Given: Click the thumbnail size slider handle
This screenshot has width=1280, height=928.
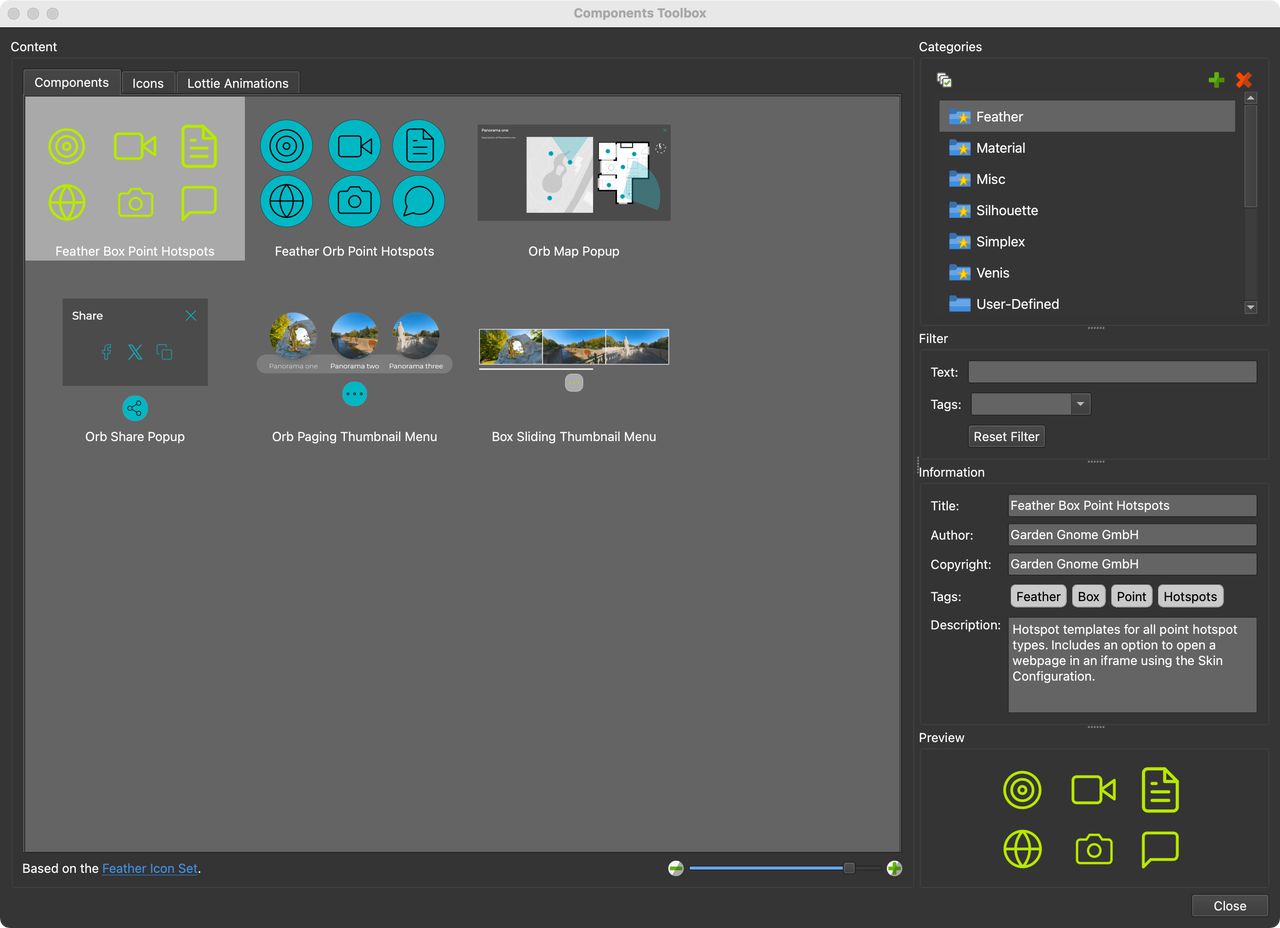Looking at the screenshot, I should pyautogui.click(x=849, y=868).
